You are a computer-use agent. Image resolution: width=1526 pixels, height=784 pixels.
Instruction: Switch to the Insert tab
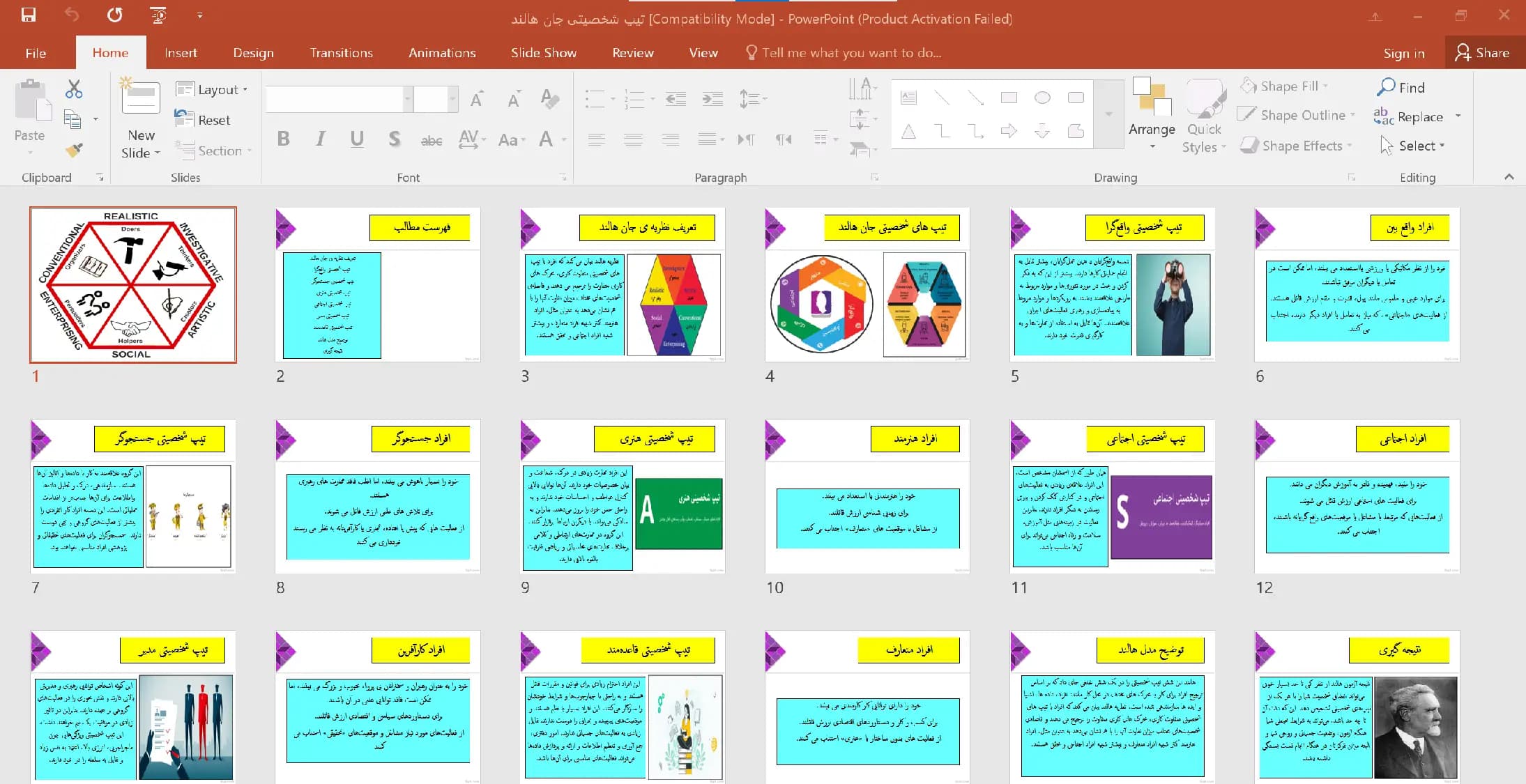coord(181,53)
